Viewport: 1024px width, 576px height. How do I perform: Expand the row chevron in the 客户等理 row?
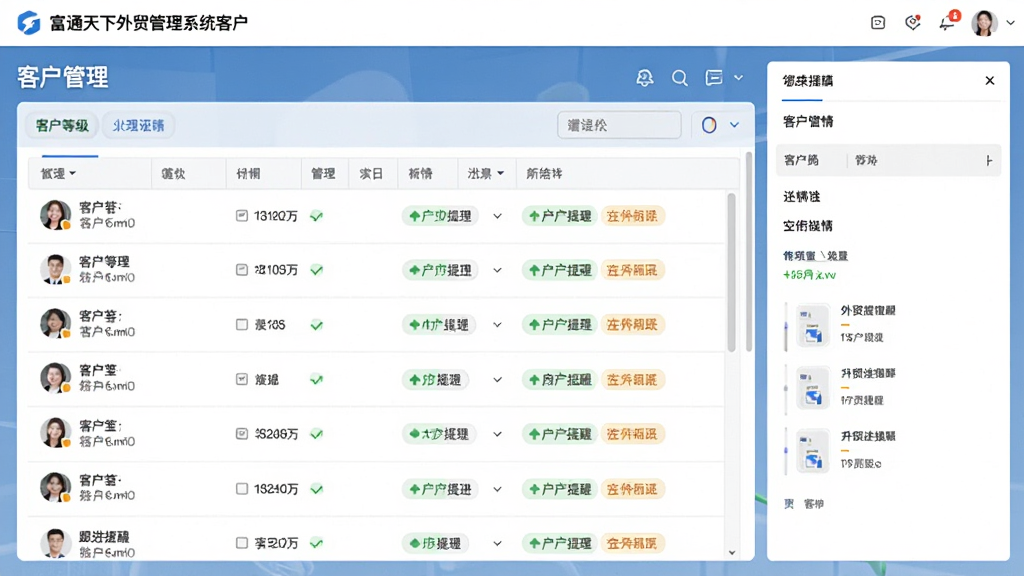(x=498, y=270)
